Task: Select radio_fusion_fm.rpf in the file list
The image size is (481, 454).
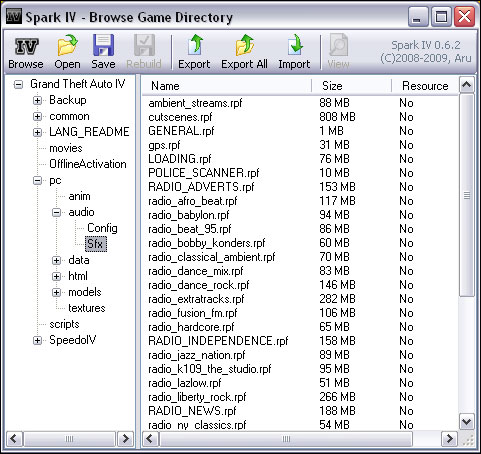Action: [193, 313]
